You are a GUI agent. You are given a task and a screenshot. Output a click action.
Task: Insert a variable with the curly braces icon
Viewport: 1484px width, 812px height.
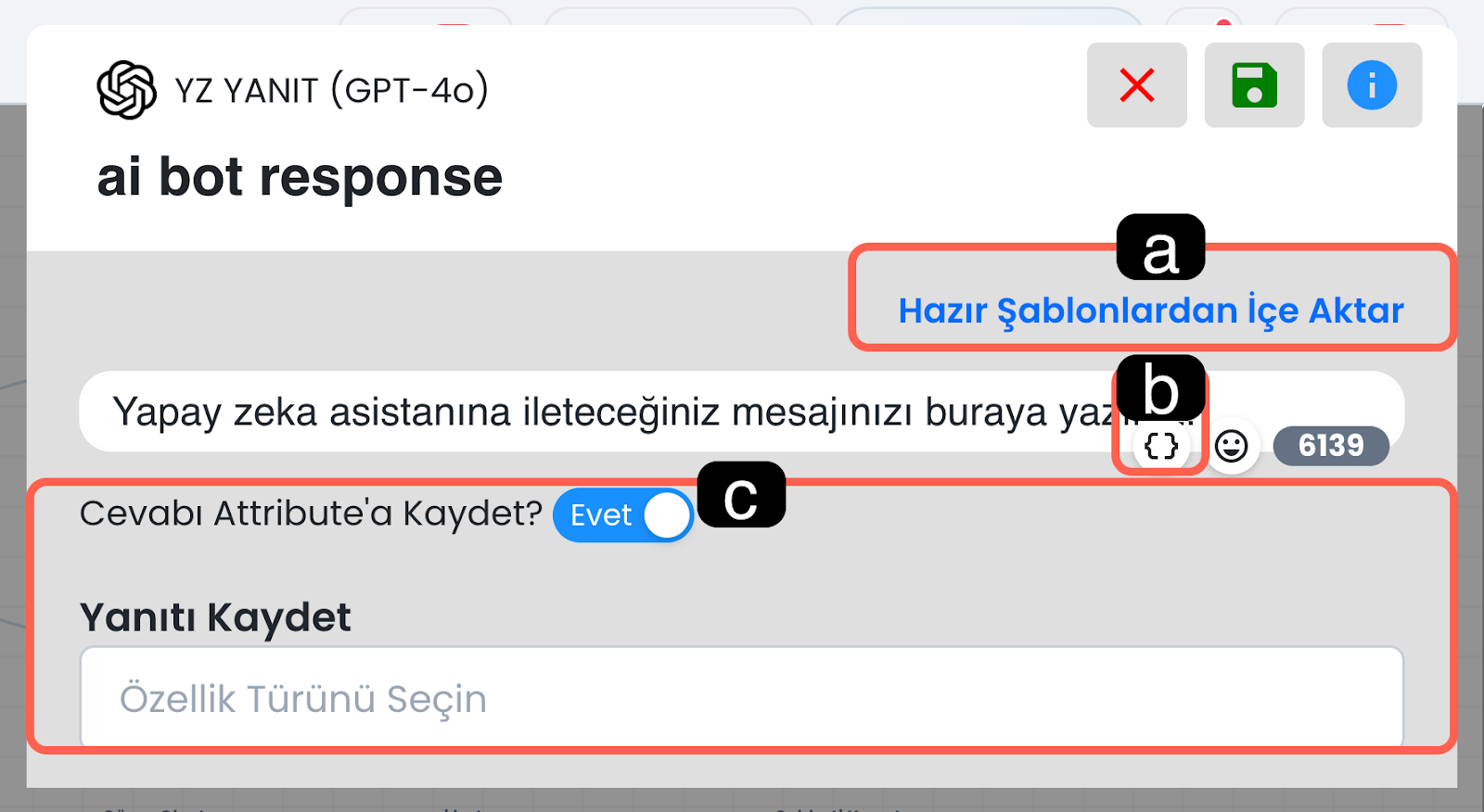[1160, 447]
